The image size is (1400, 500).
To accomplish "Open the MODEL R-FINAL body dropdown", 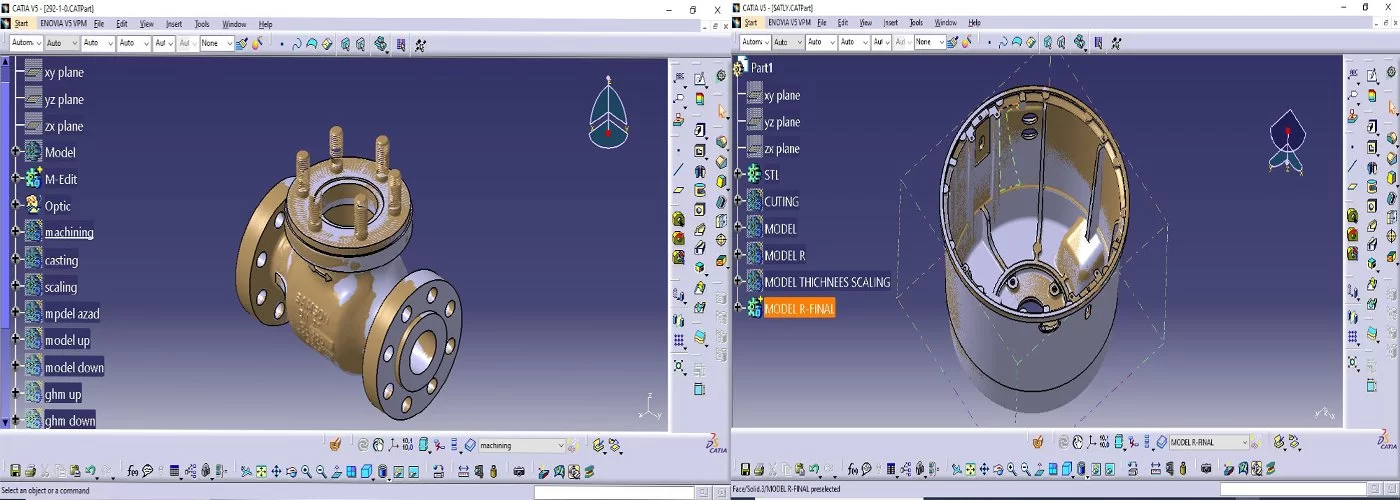I will pos(1245,443).
